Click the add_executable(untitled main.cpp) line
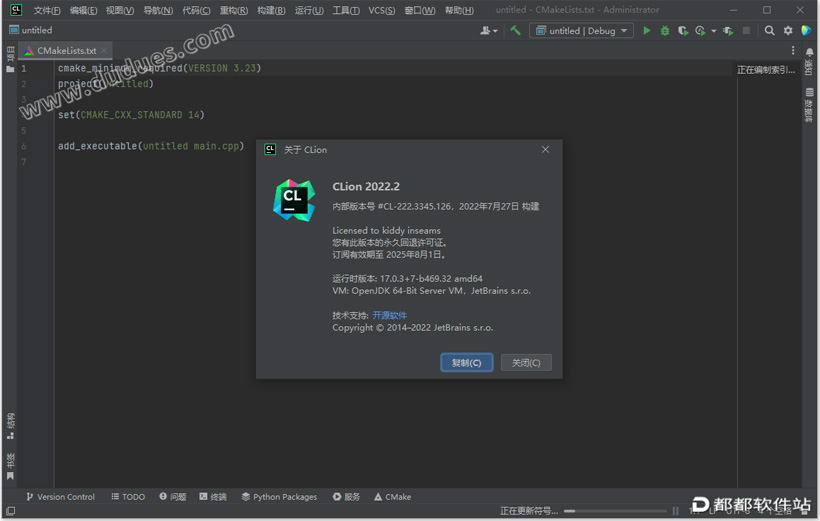Screen dimensions: 820x521 (x=151, y=146)
